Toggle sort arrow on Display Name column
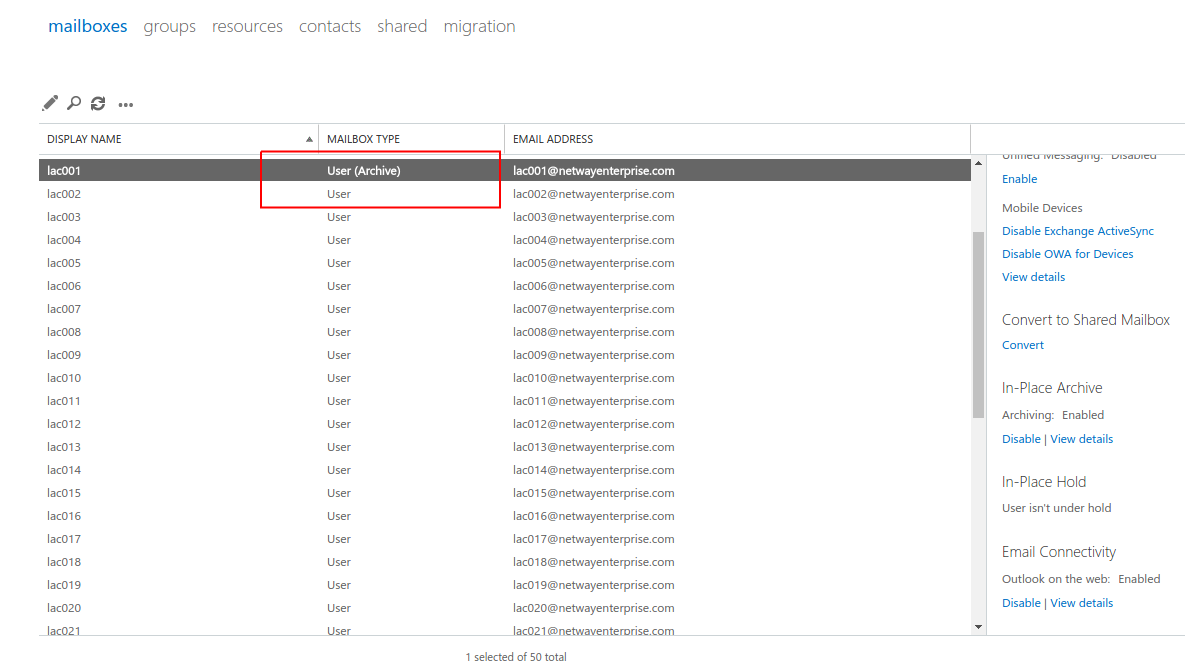Viewport: 1185px width, 667px height. 309,139
